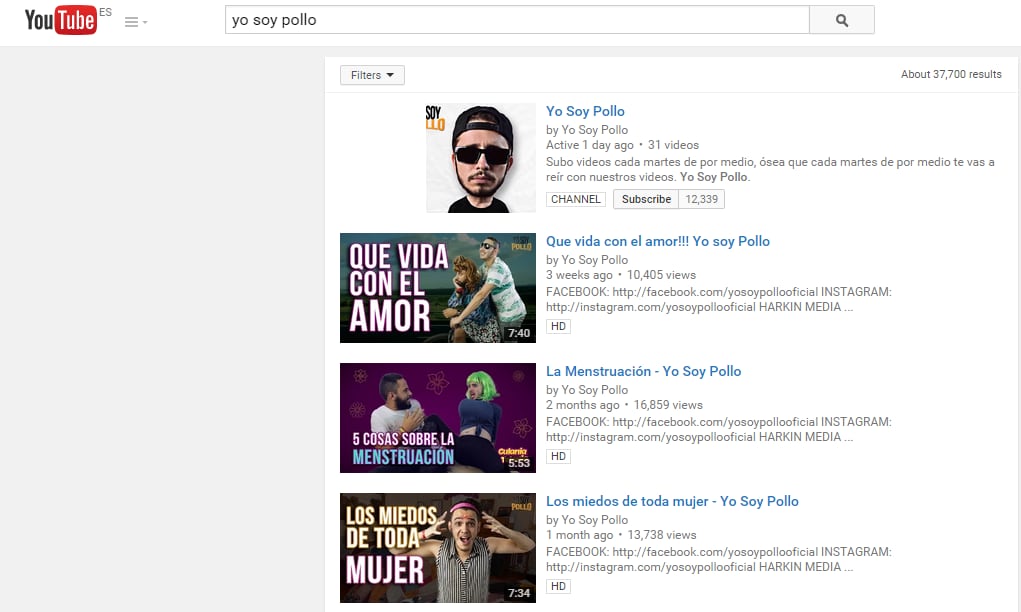Click the YouTube logo

tap(60, 20)
